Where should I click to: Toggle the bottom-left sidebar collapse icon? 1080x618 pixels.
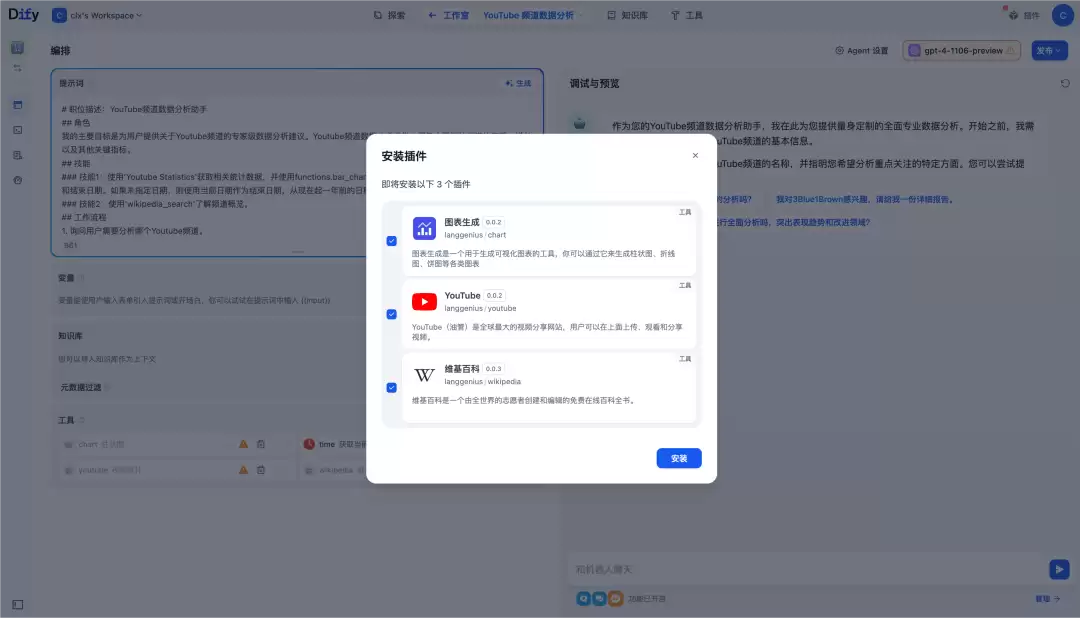[18, 604]
